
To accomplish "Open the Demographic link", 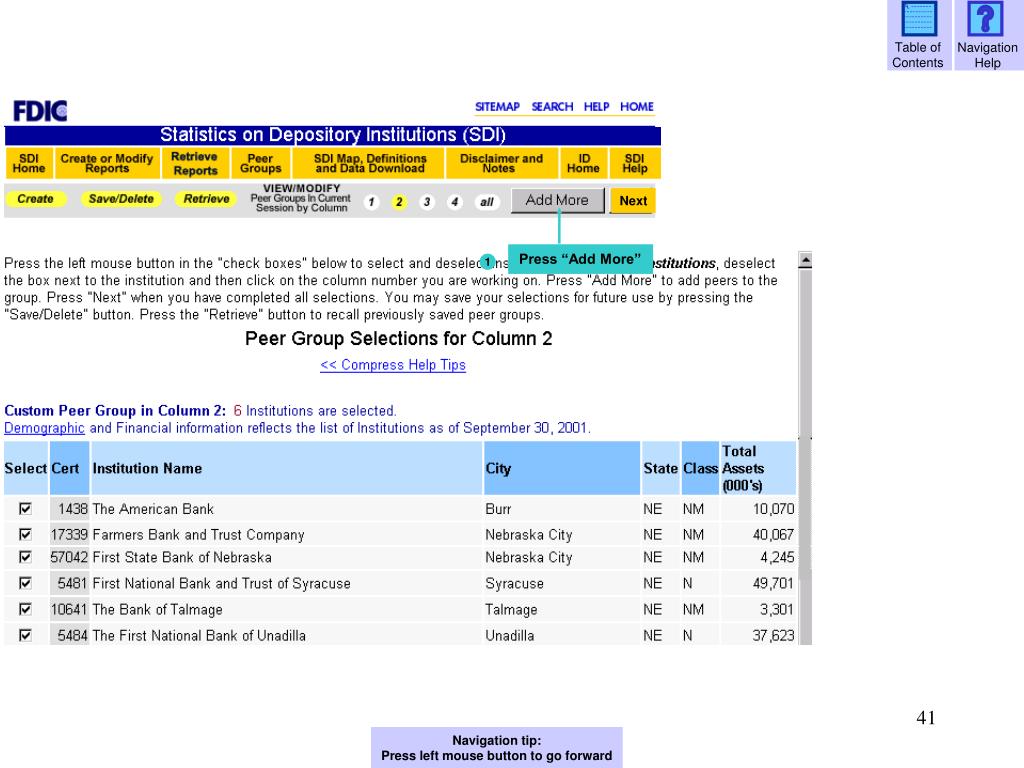I will tap(44, 428).
